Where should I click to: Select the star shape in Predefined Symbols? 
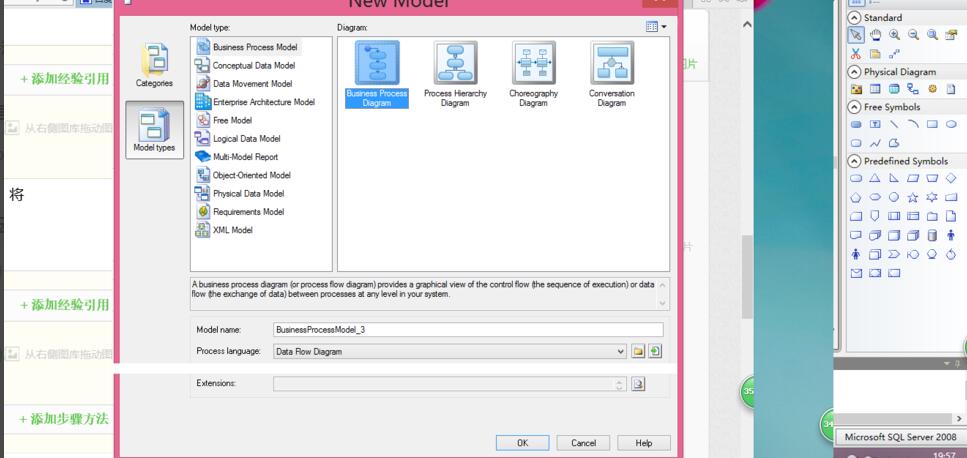click(x=913, y=197)
